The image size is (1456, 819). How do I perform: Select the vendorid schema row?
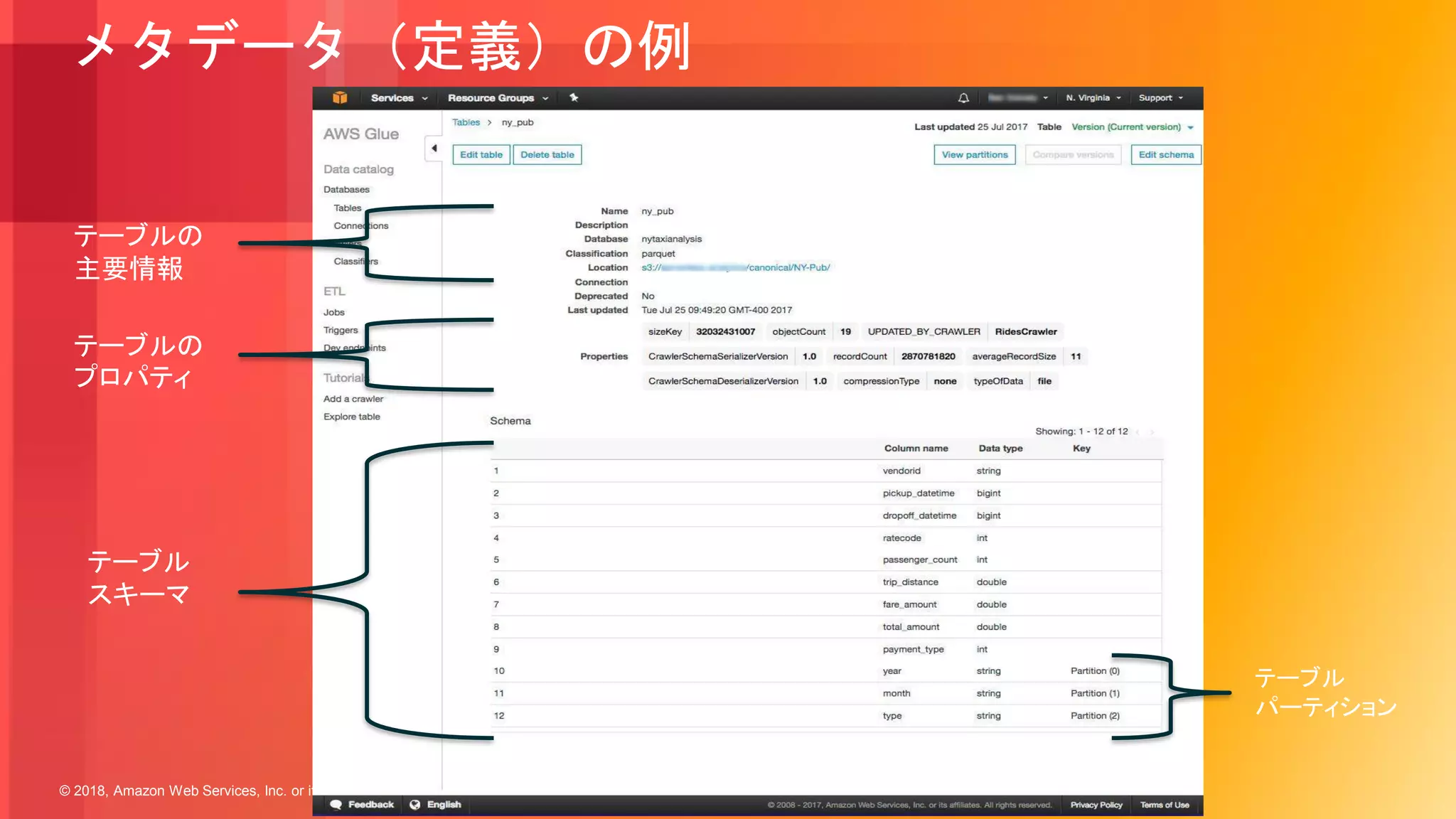(826, 471)
